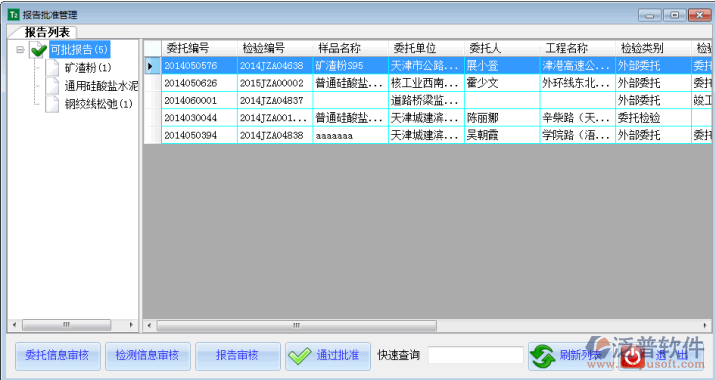Click the document icon next to 矿渣粉(1)
This screenshot has width=715, height=380.
(x=52, y=68)
